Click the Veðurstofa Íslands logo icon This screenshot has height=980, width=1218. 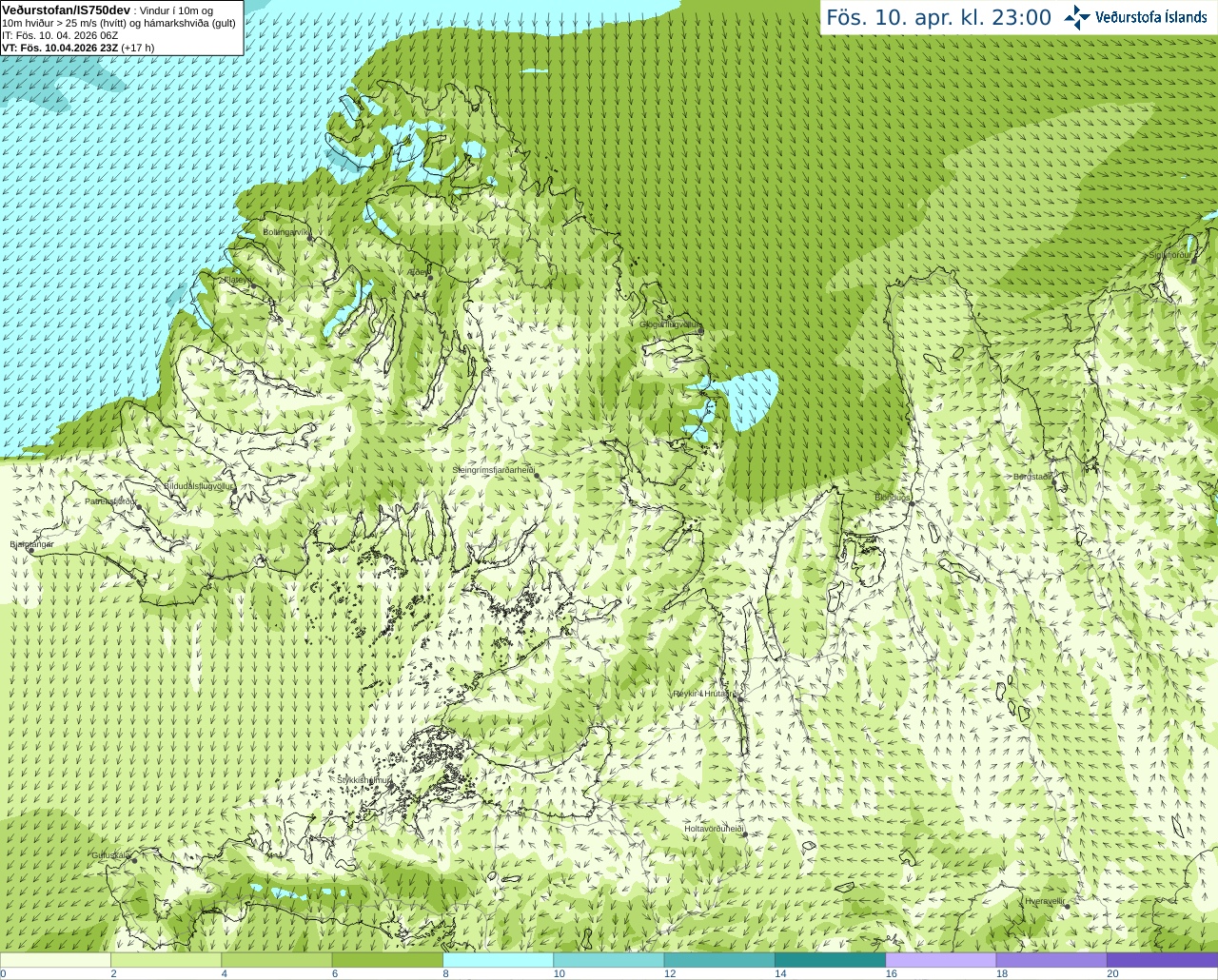tap(1077, 17)
